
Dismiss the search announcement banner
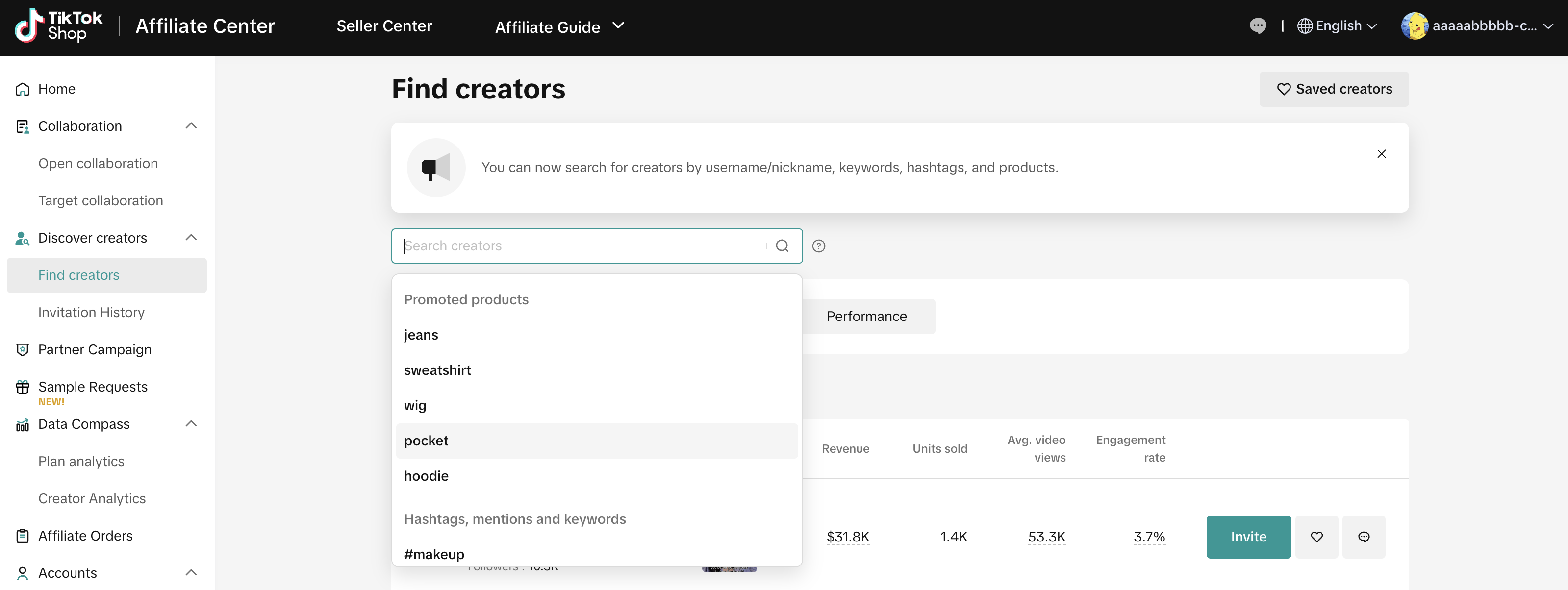click(x=1381, y=154)
